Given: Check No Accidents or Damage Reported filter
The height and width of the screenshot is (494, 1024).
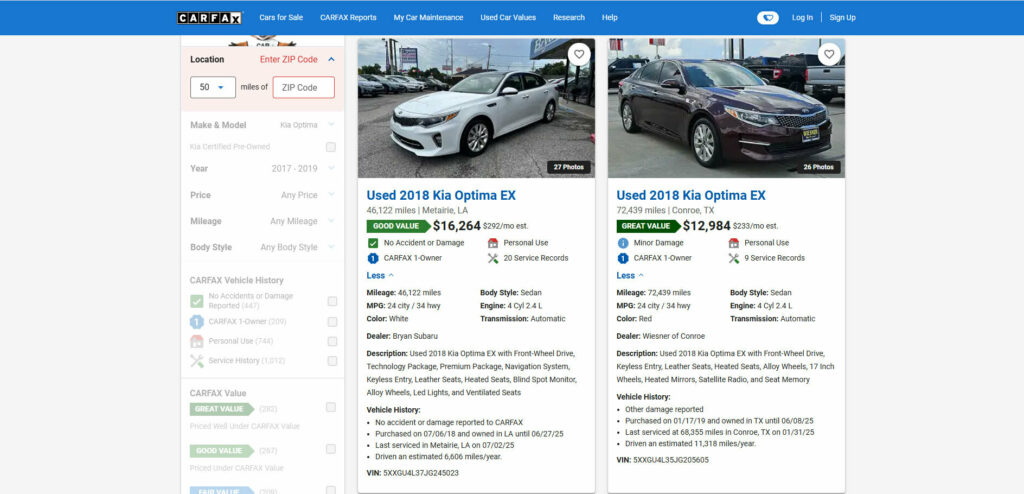Looking at the screenshot, I should click(332, 301).
